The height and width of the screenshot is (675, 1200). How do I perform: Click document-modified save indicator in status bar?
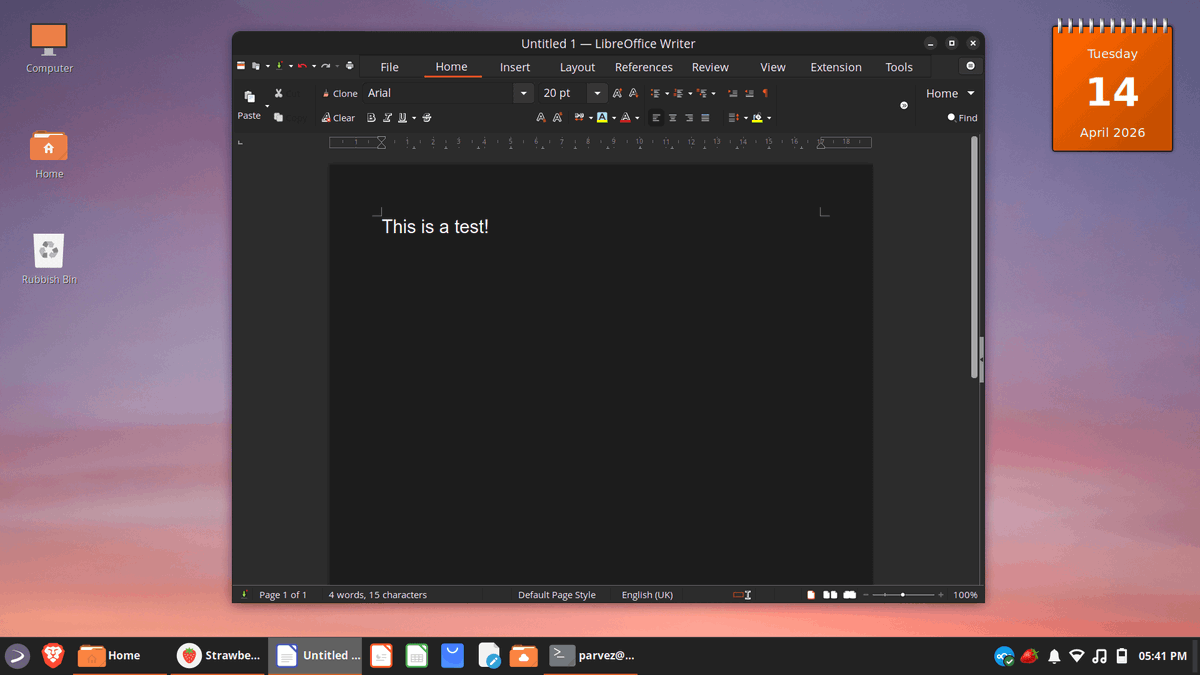pyautogui.click(x=244, y=595)
